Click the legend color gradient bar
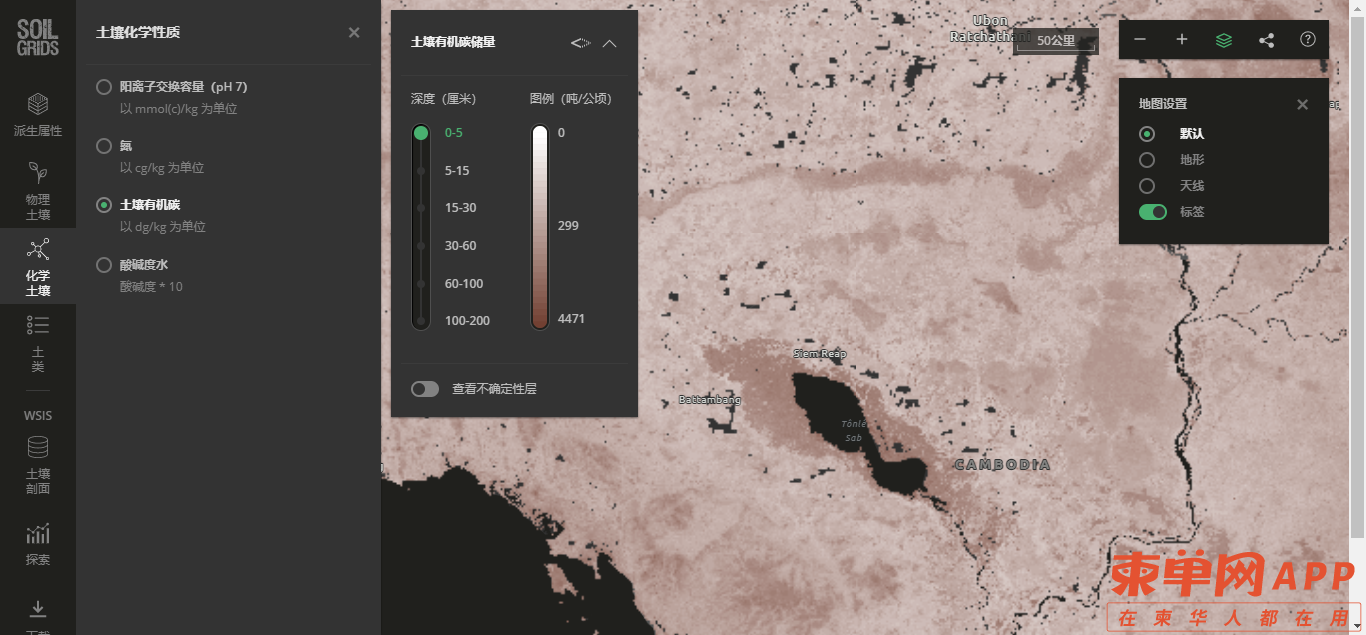This screenshot has width=1366, height=635. 540,227
